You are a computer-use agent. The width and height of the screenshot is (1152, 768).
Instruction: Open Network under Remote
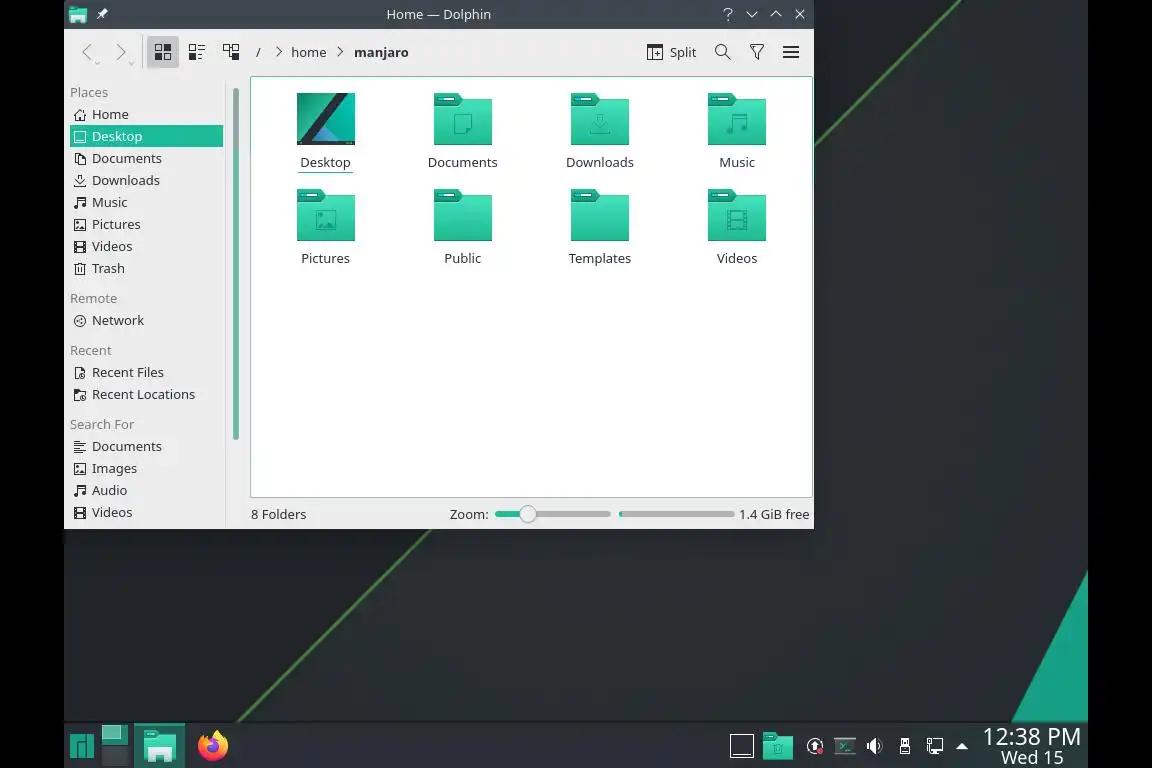pyautogui.click(x=146, y=321)
